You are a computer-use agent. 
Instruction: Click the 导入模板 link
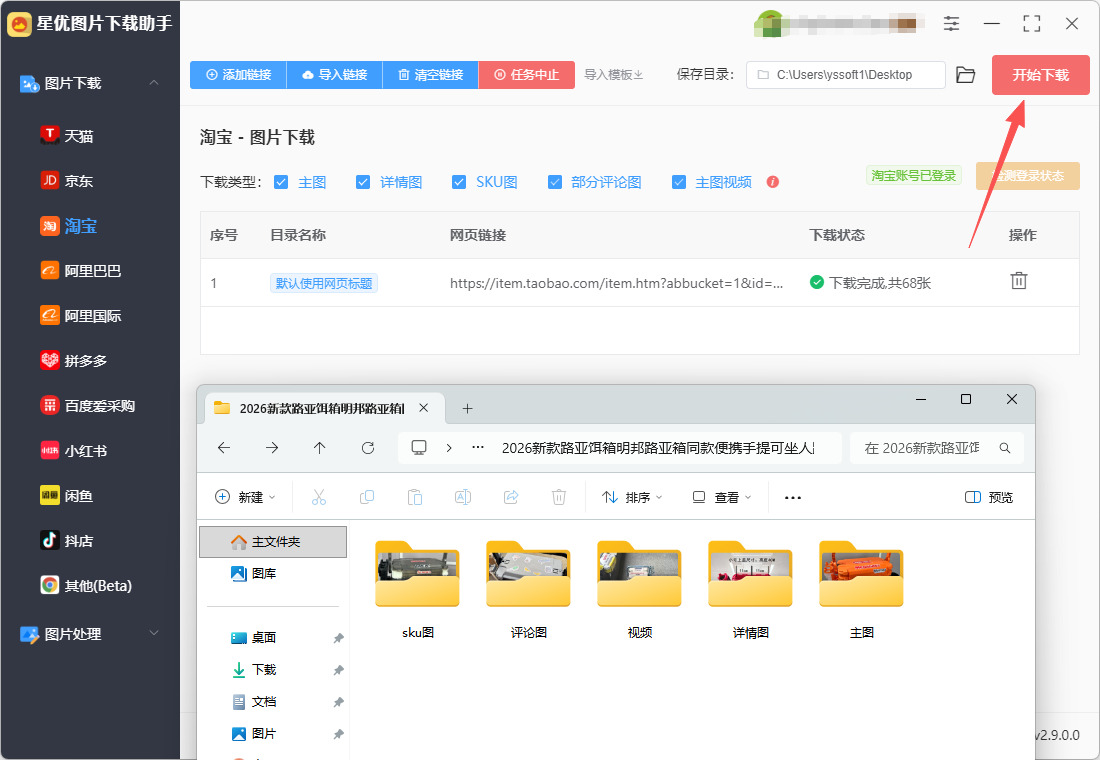pyautogui.click(x=614, y=74)
